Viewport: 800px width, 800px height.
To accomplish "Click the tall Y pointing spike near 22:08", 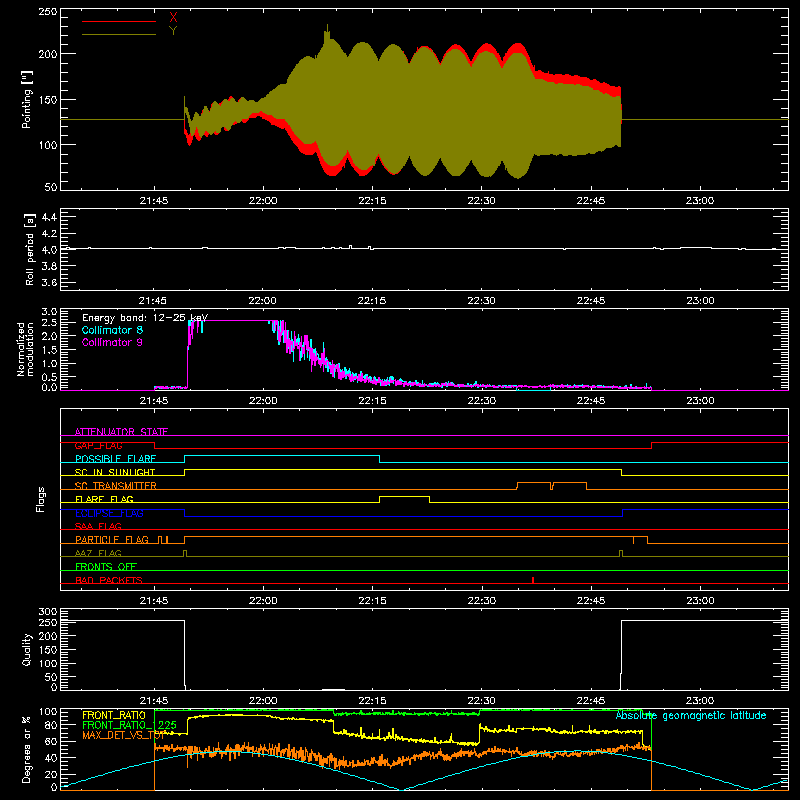I will tap(327, 33).
